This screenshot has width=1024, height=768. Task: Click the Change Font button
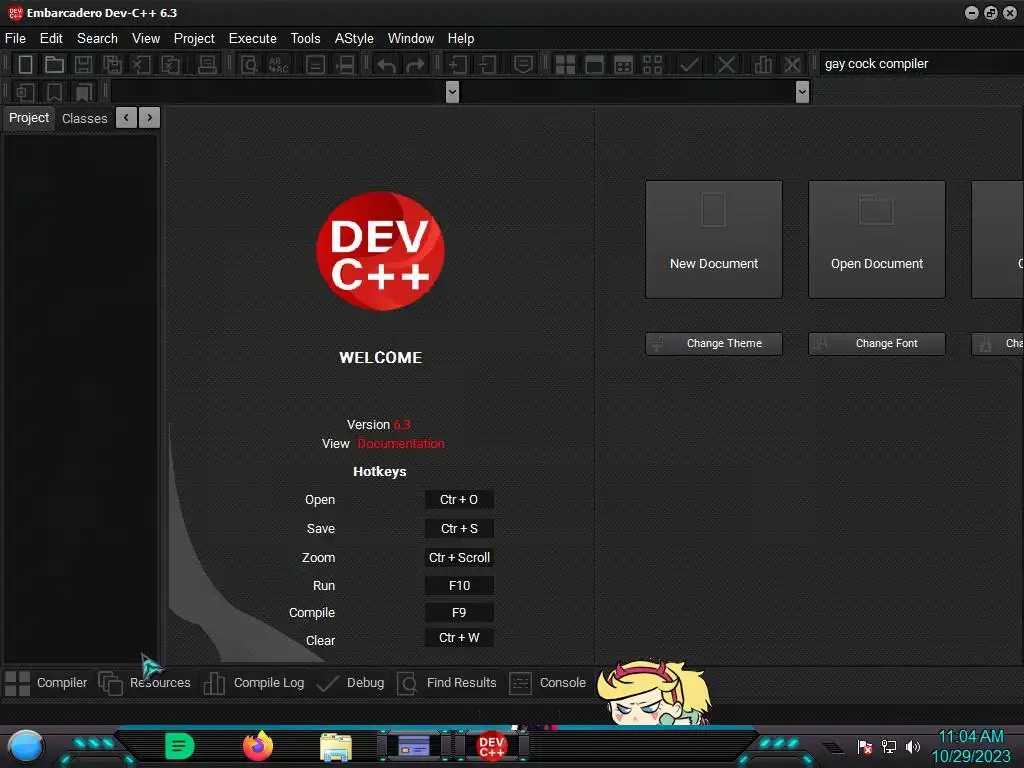pyautogui.click(x=876, y=344)
